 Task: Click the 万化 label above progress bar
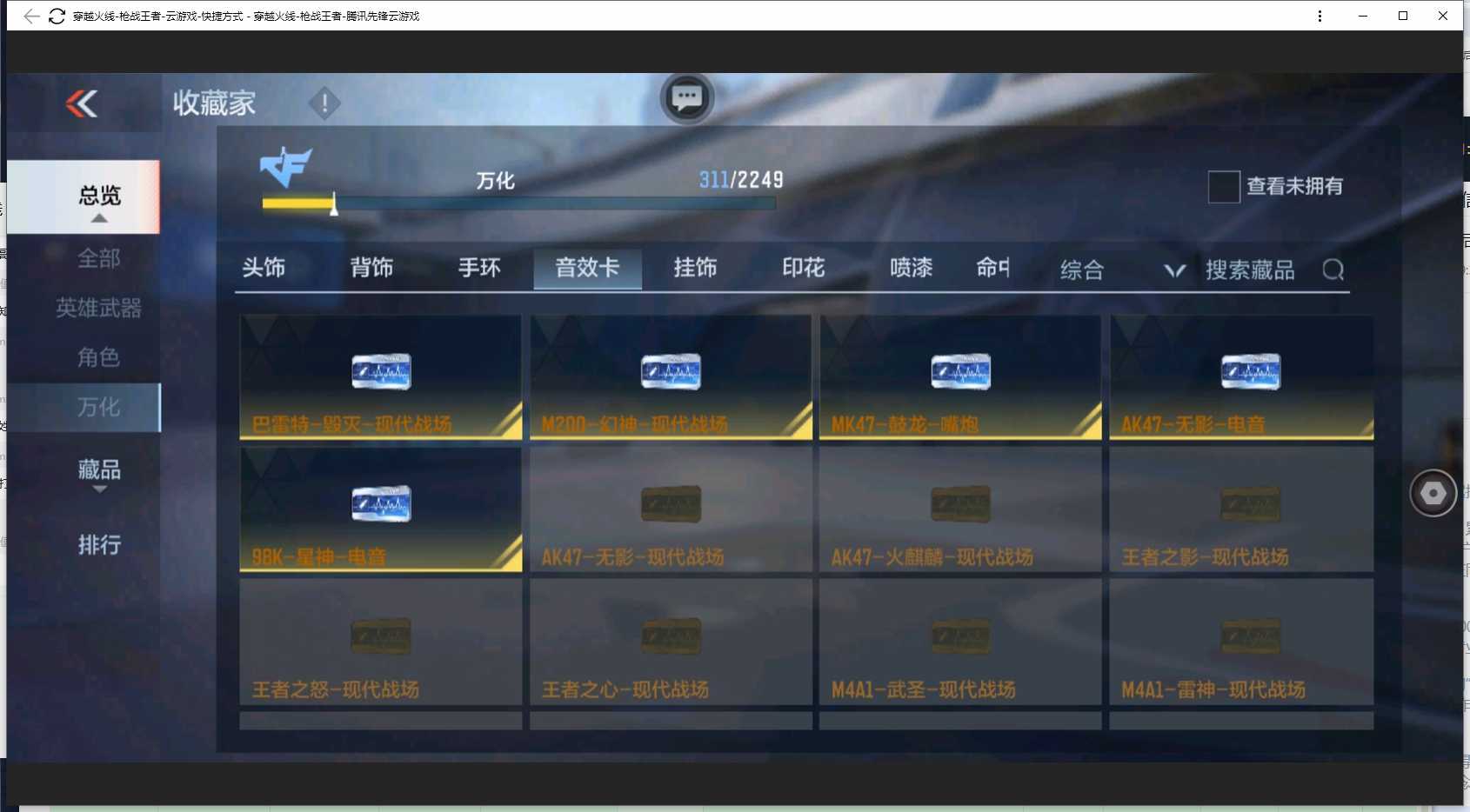point(495,181)
